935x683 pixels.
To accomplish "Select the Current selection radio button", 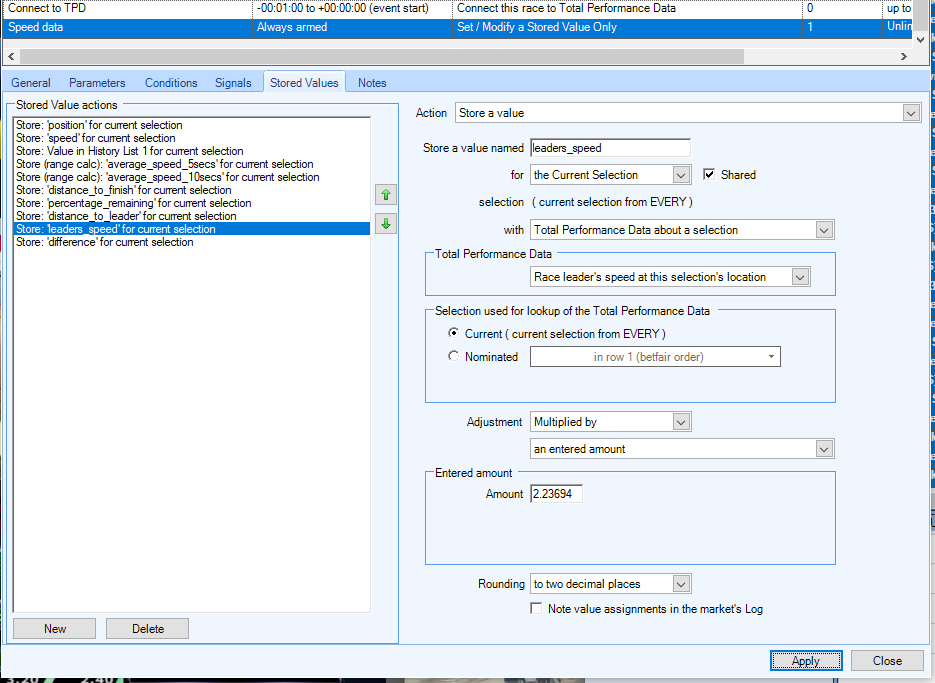I will [x=454, y=333].
